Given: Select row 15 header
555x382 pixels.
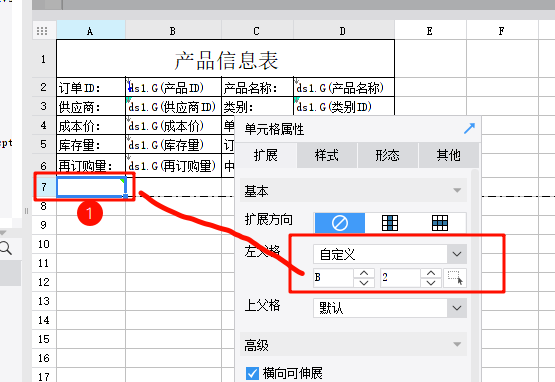Looking at the screenshot, I should [x=44, y=339].
